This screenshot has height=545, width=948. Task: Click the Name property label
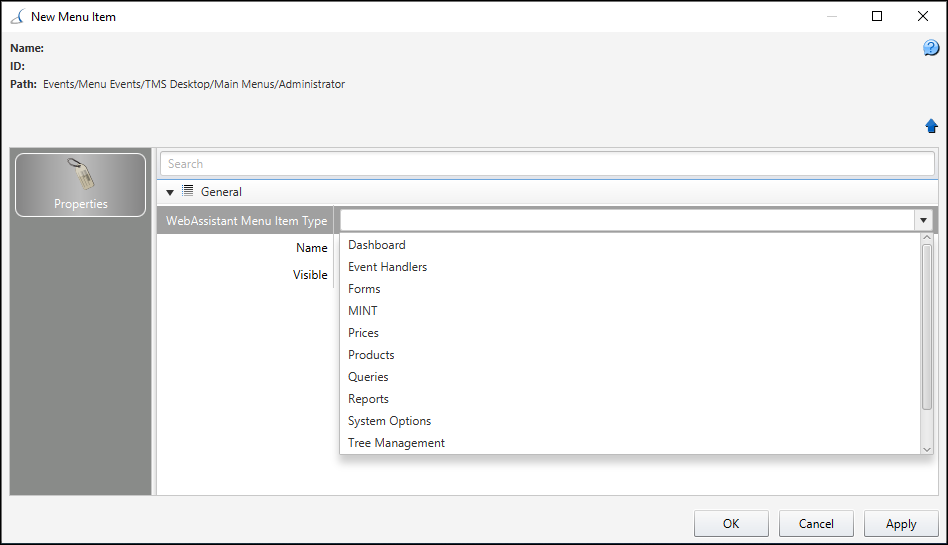tap(311, 248)
